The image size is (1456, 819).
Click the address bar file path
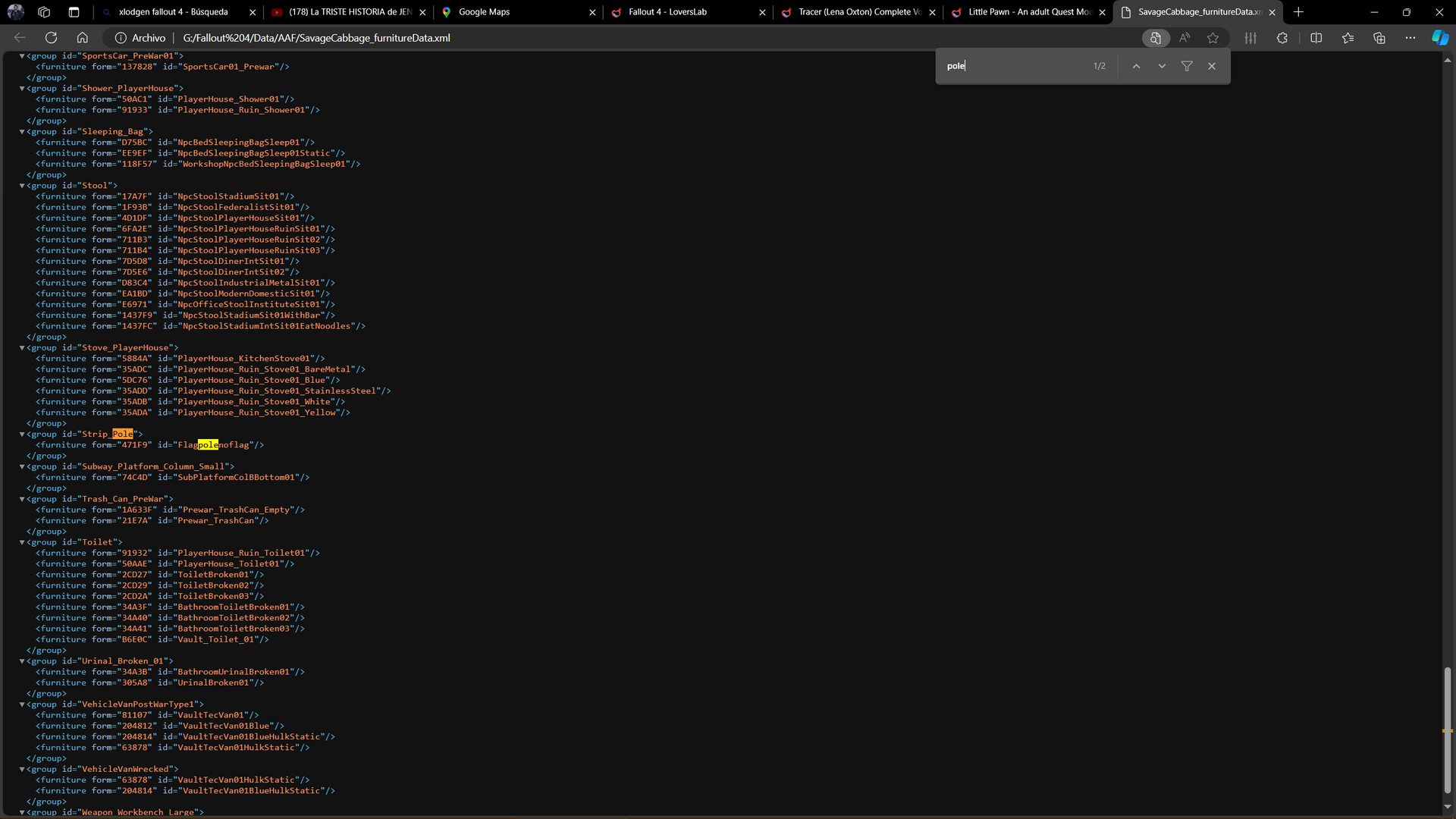(316, 38)
